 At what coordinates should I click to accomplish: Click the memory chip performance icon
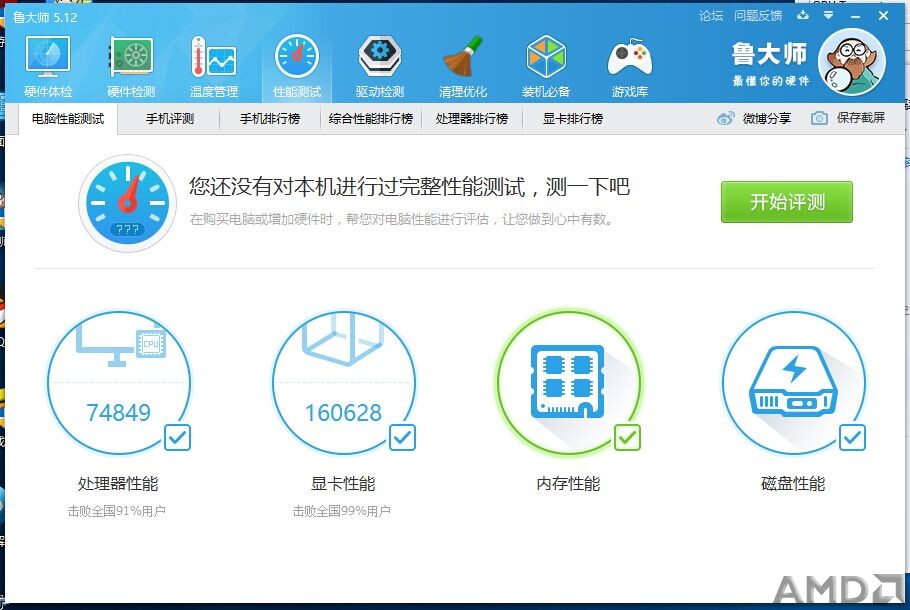coord(569,382)
